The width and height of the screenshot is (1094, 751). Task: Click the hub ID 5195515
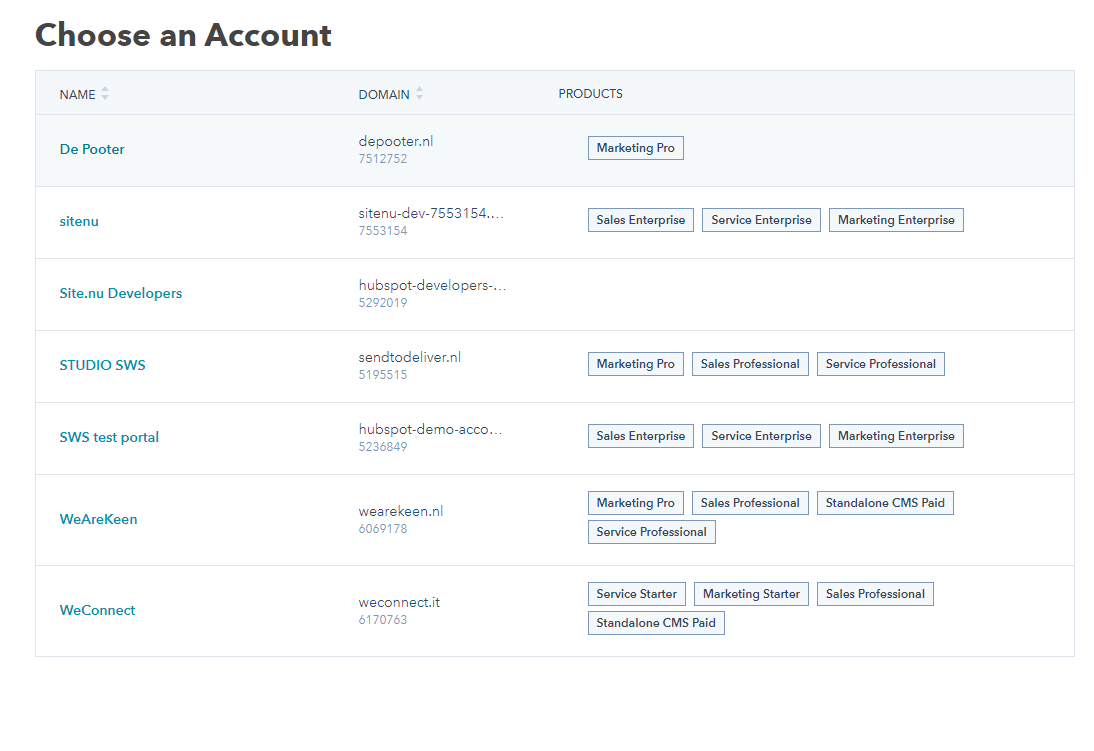coord(382,374)
